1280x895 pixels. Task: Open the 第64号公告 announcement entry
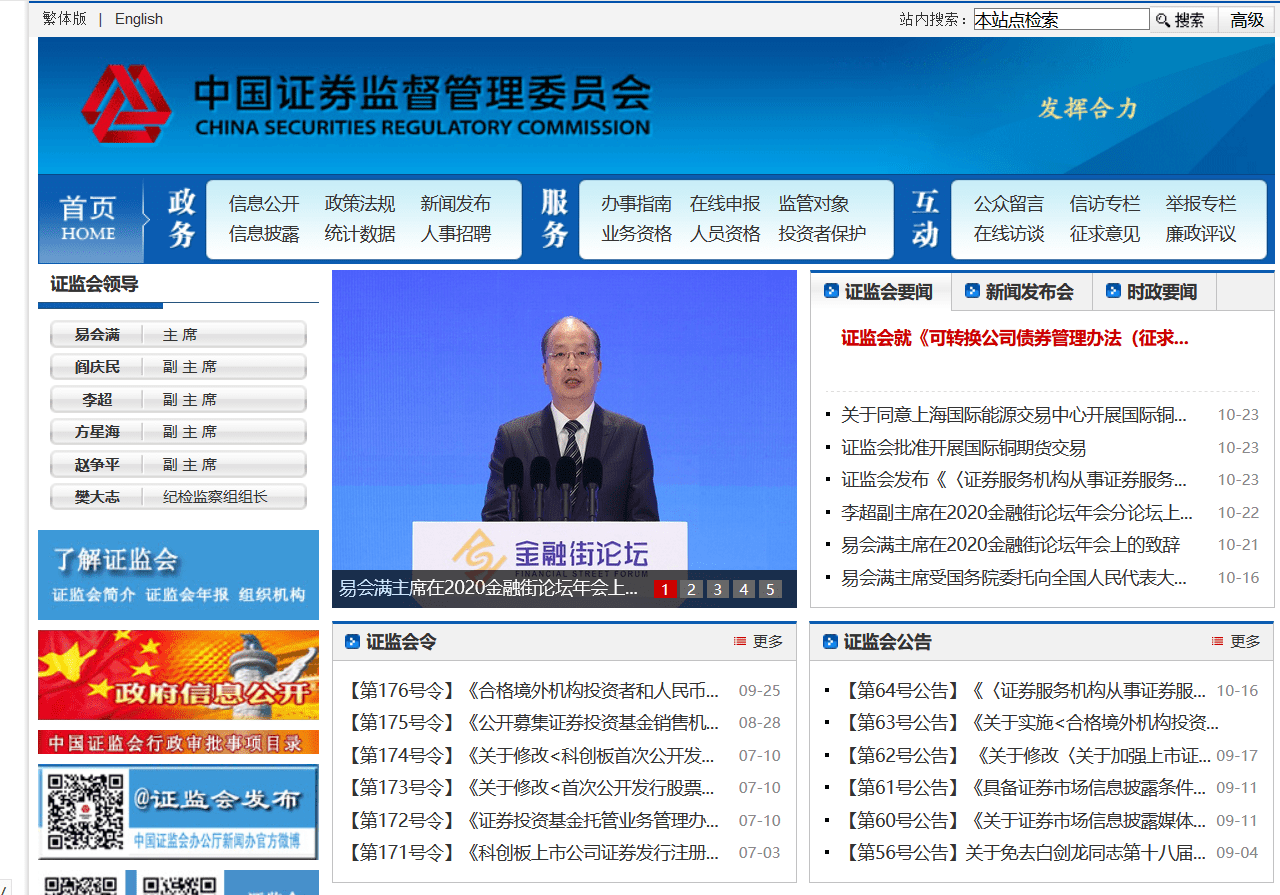click(x=1025, y=691)
